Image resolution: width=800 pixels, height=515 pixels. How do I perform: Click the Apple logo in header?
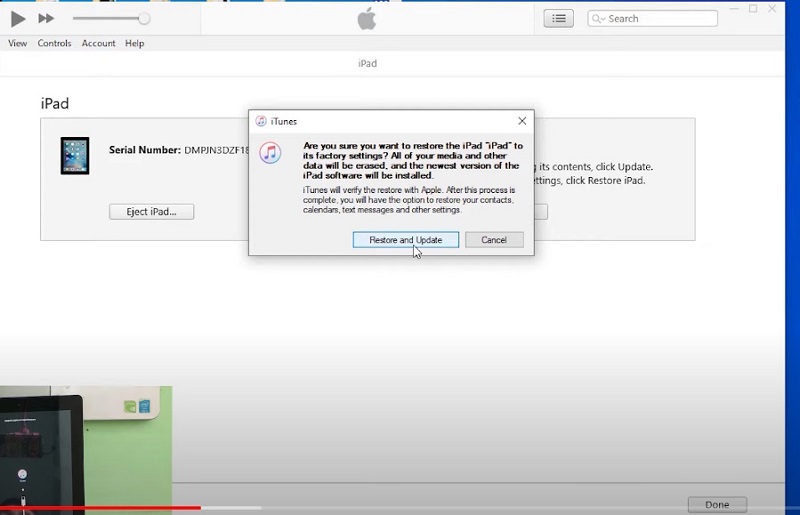[x=367, y=19]
